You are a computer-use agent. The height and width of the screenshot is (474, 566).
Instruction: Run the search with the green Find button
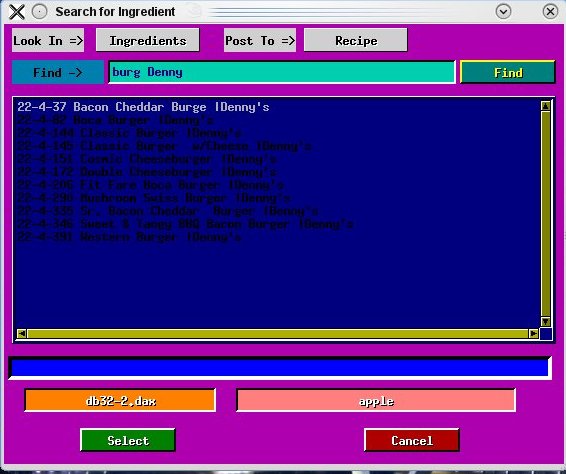pyautogui.click(x=508, y=73)
